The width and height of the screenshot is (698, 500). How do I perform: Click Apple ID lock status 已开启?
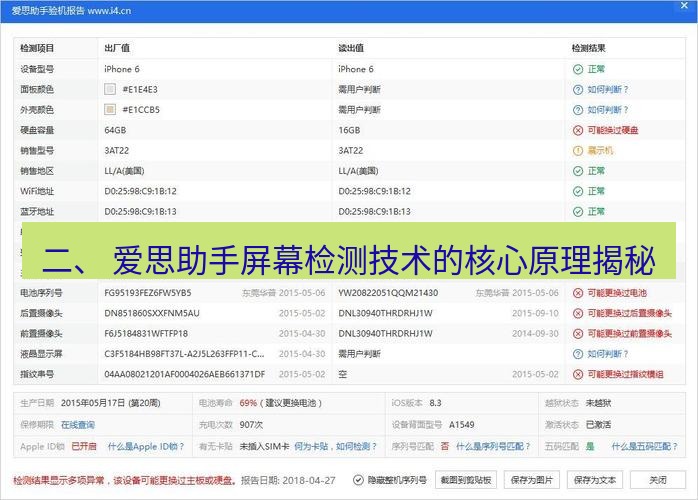pos(84,446)
